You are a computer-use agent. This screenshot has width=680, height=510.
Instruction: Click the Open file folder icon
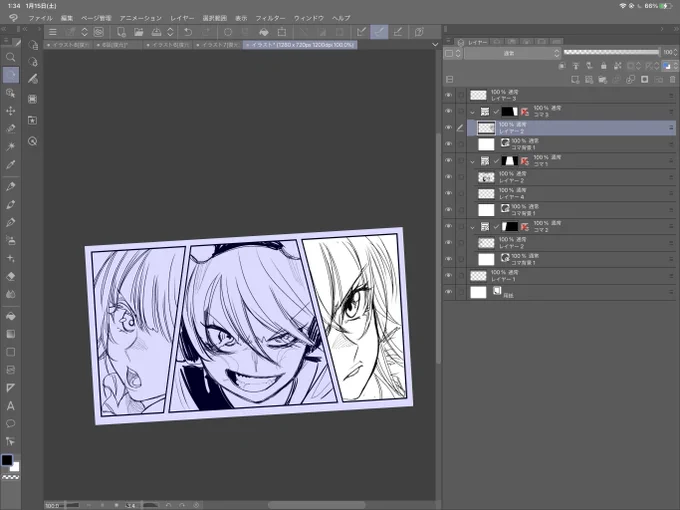click(138, 32)
